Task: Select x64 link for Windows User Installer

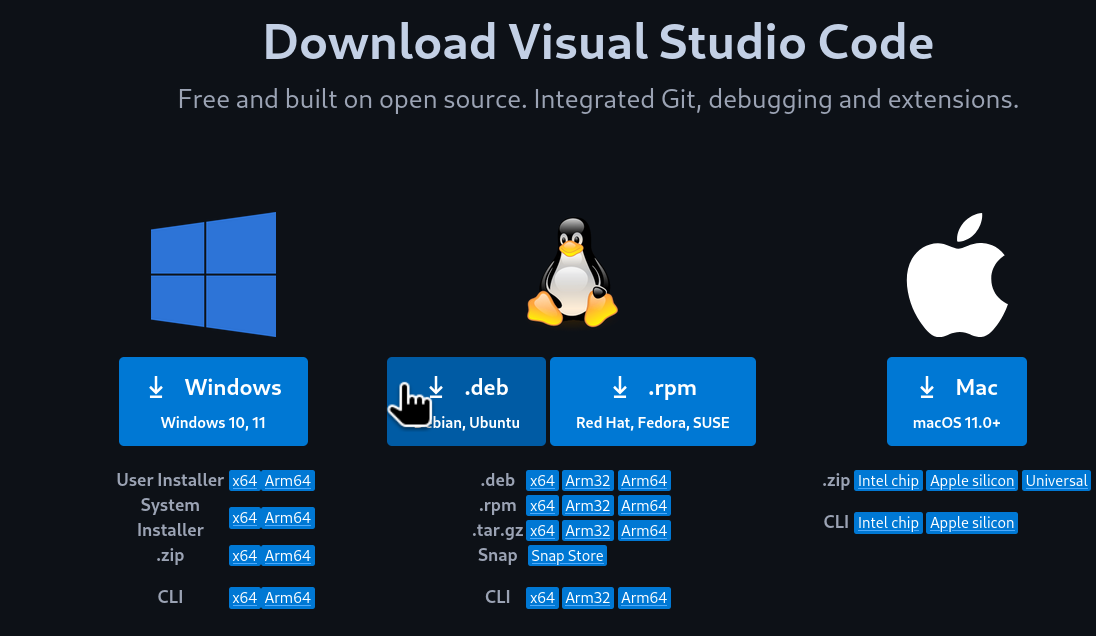Action: tap(244, 481)
